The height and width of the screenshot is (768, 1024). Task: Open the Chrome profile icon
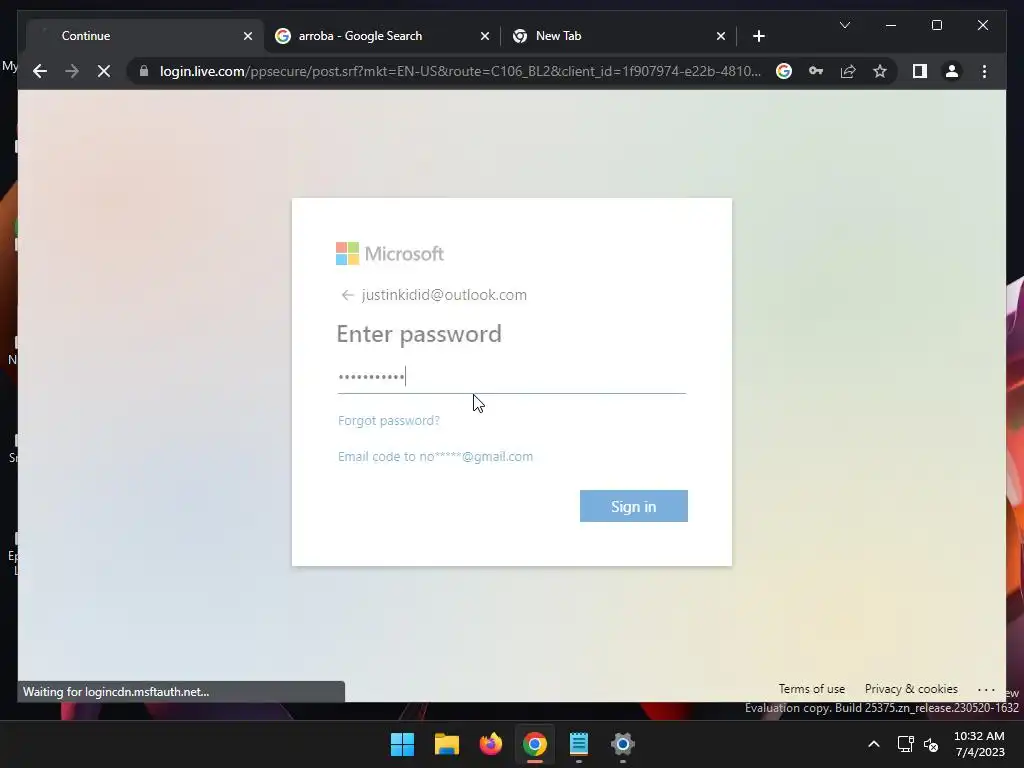pyautogui.click(x=952, y=71)
